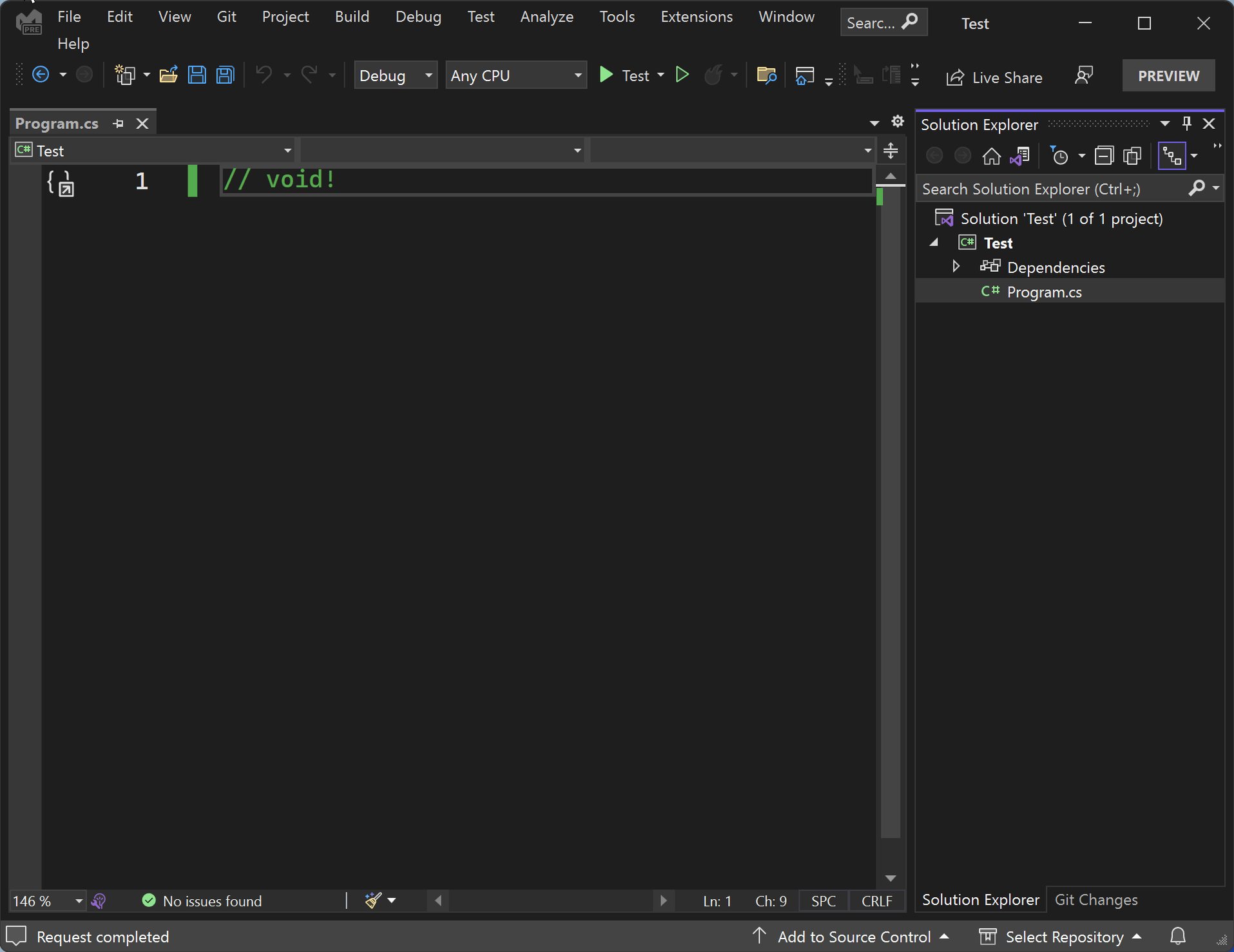
Task: Open the Any CPU platform dropdown
Action: coord(516,75)
